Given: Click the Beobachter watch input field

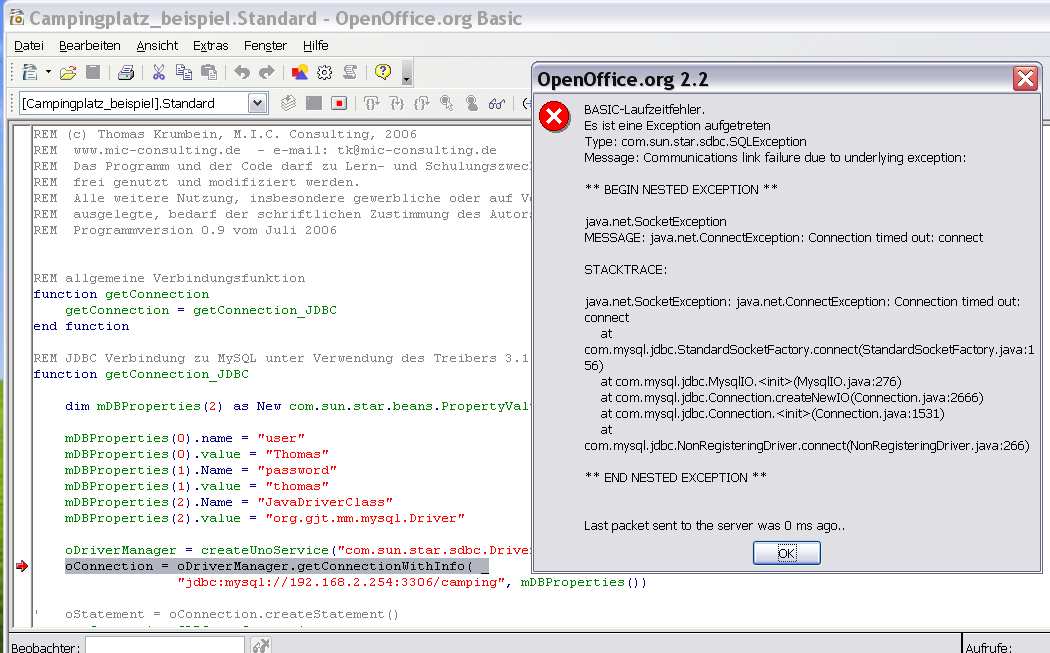Looking at the screenshot, I should 165,646.
